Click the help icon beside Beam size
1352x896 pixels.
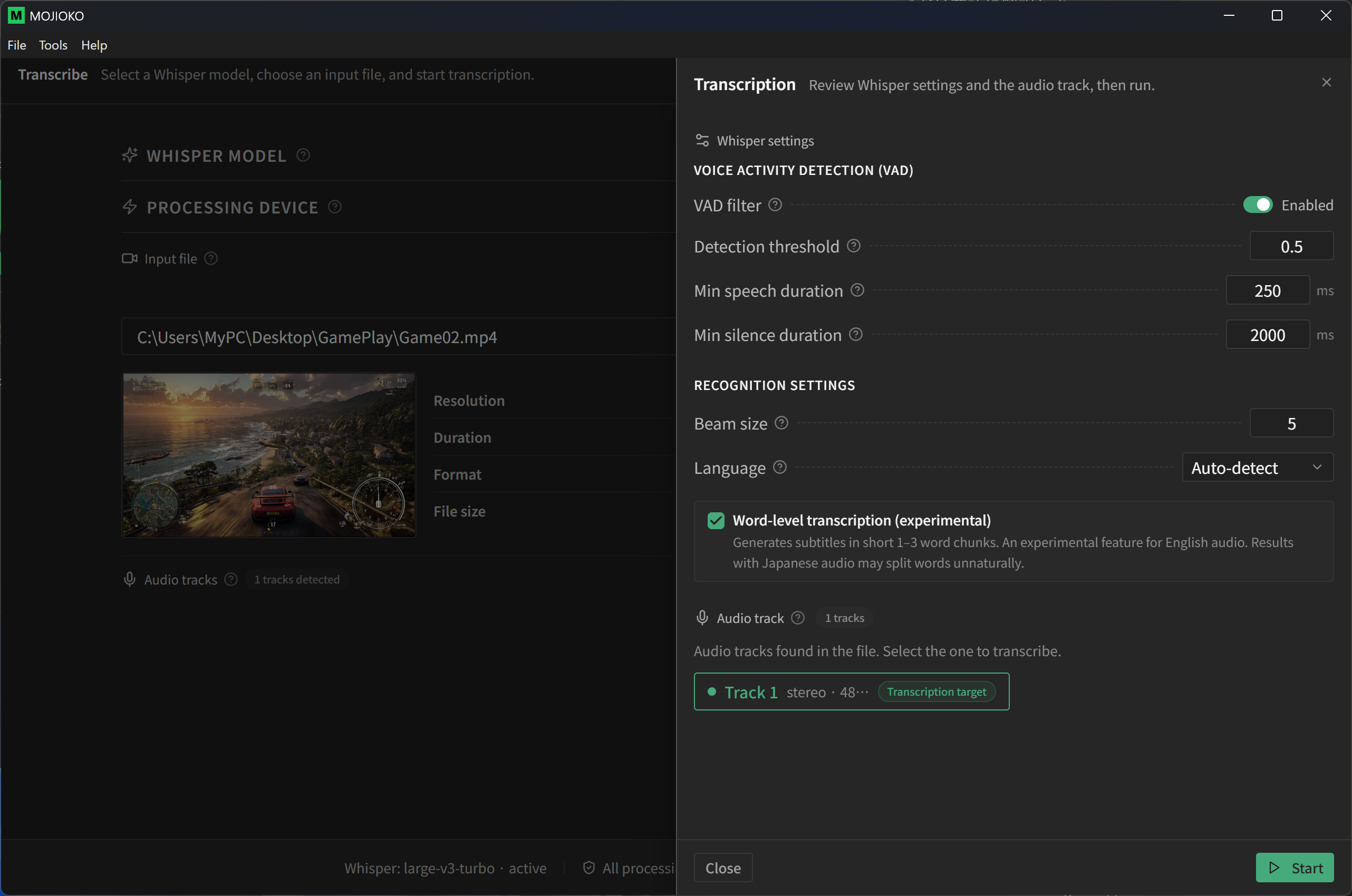[781, 423]
